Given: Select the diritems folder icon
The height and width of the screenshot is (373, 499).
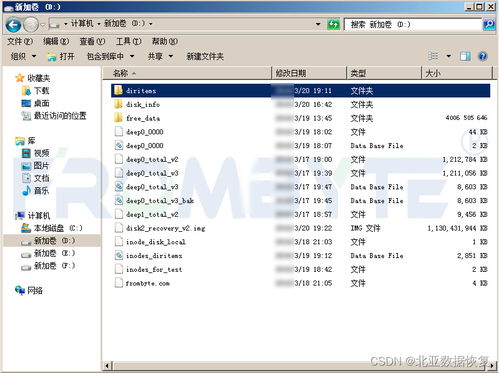Looking at the screenshot, I should (118, 90).
